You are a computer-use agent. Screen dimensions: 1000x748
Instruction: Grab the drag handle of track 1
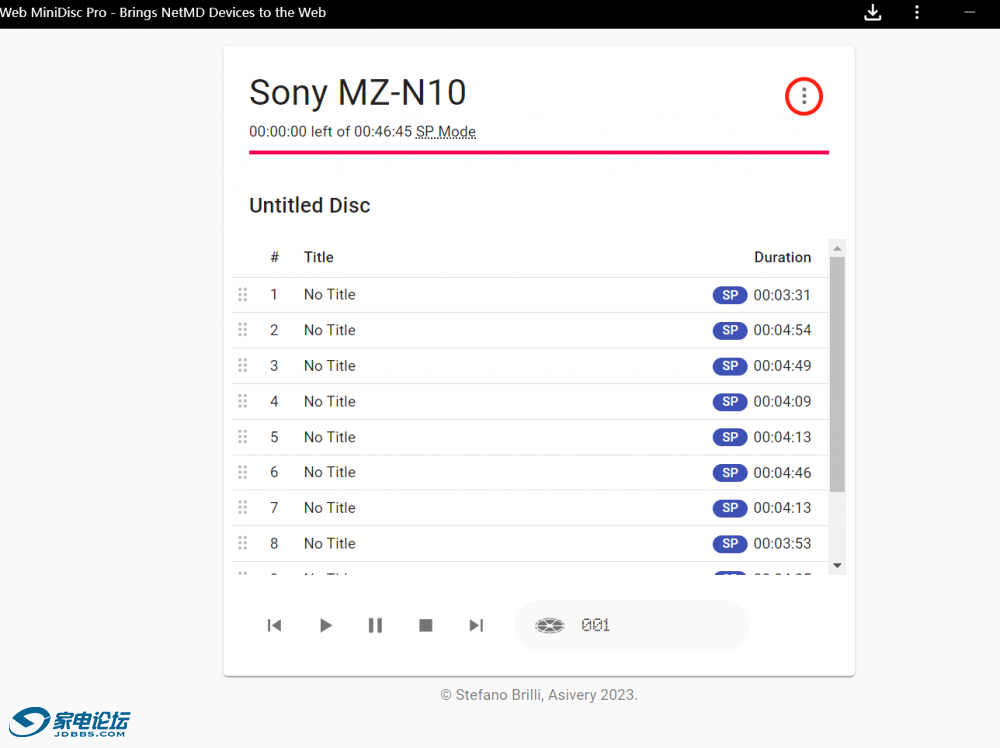click(x=243, y=295)
